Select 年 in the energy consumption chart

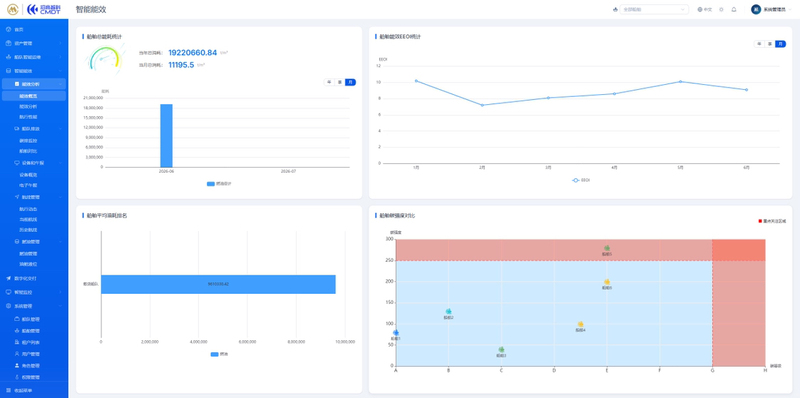(x=329, y=82)
